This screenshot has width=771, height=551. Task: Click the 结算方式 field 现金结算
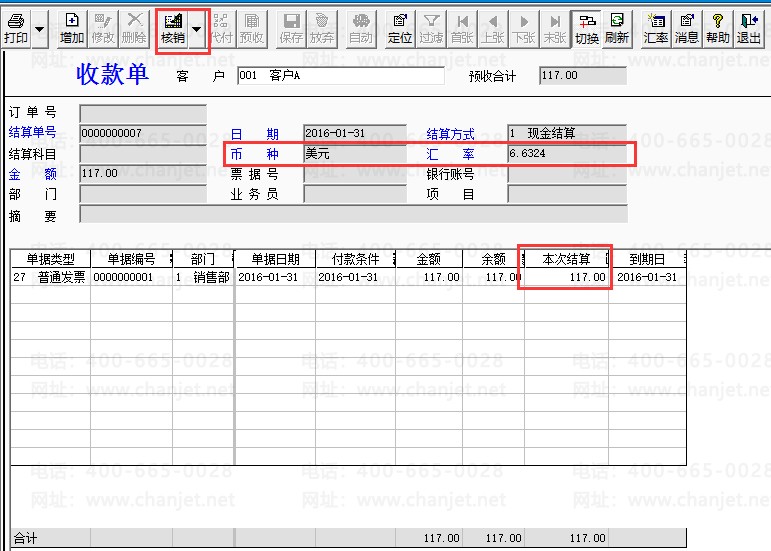pos(567,133)
